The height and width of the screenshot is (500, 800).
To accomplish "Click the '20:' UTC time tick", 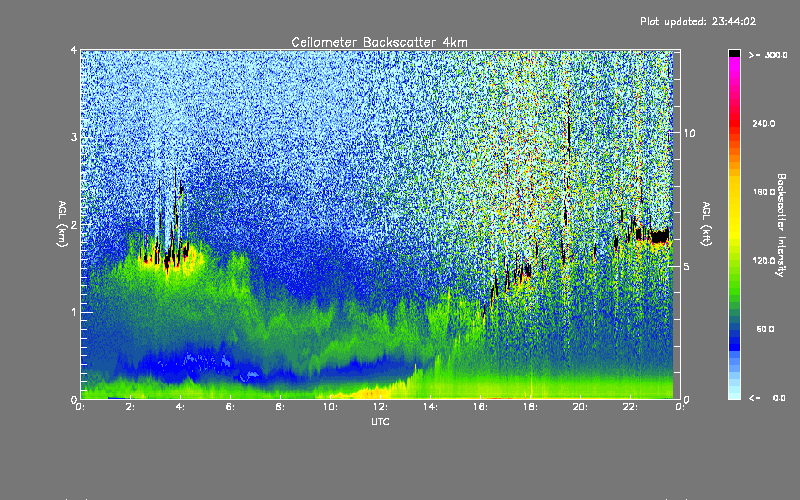I will tap(580, 407).
